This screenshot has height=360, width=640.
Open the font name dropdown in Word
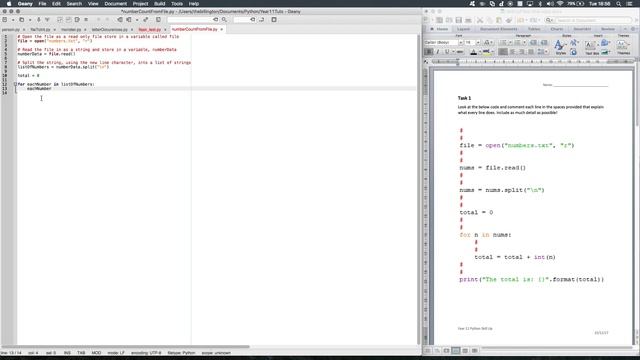461,42
